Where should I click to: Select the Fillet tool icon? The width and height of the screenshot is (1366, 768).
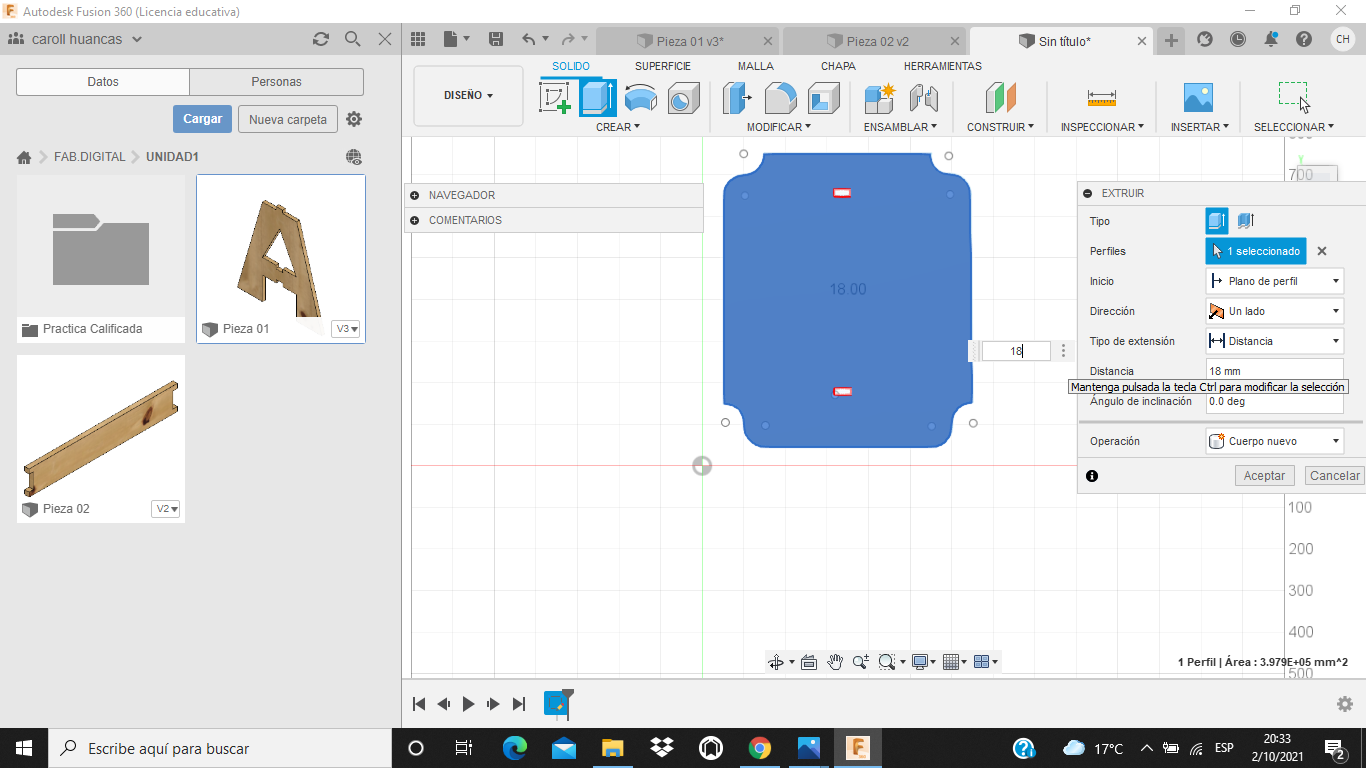[780, 98]
